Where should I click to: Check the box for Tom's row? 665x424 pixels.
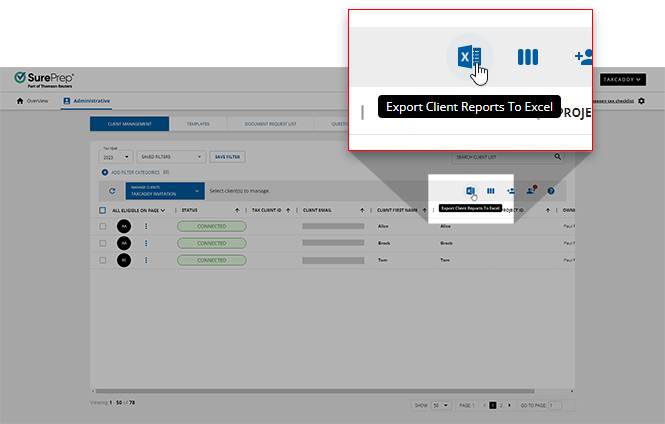(x=103, y=260)
